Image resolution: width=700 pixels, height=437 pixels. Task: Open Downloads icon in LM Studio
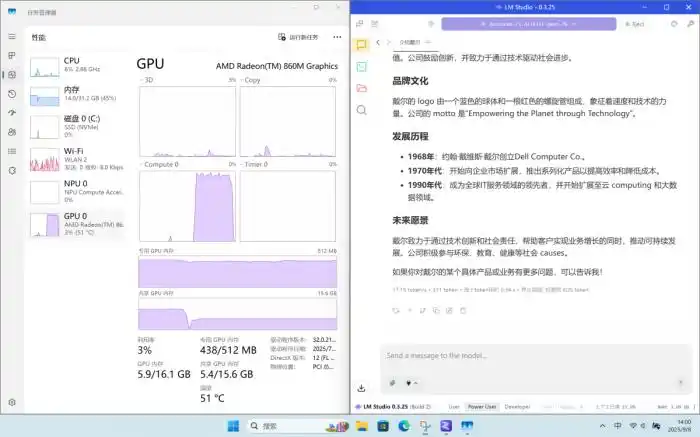pyautogui.click(x=362, y=388)
